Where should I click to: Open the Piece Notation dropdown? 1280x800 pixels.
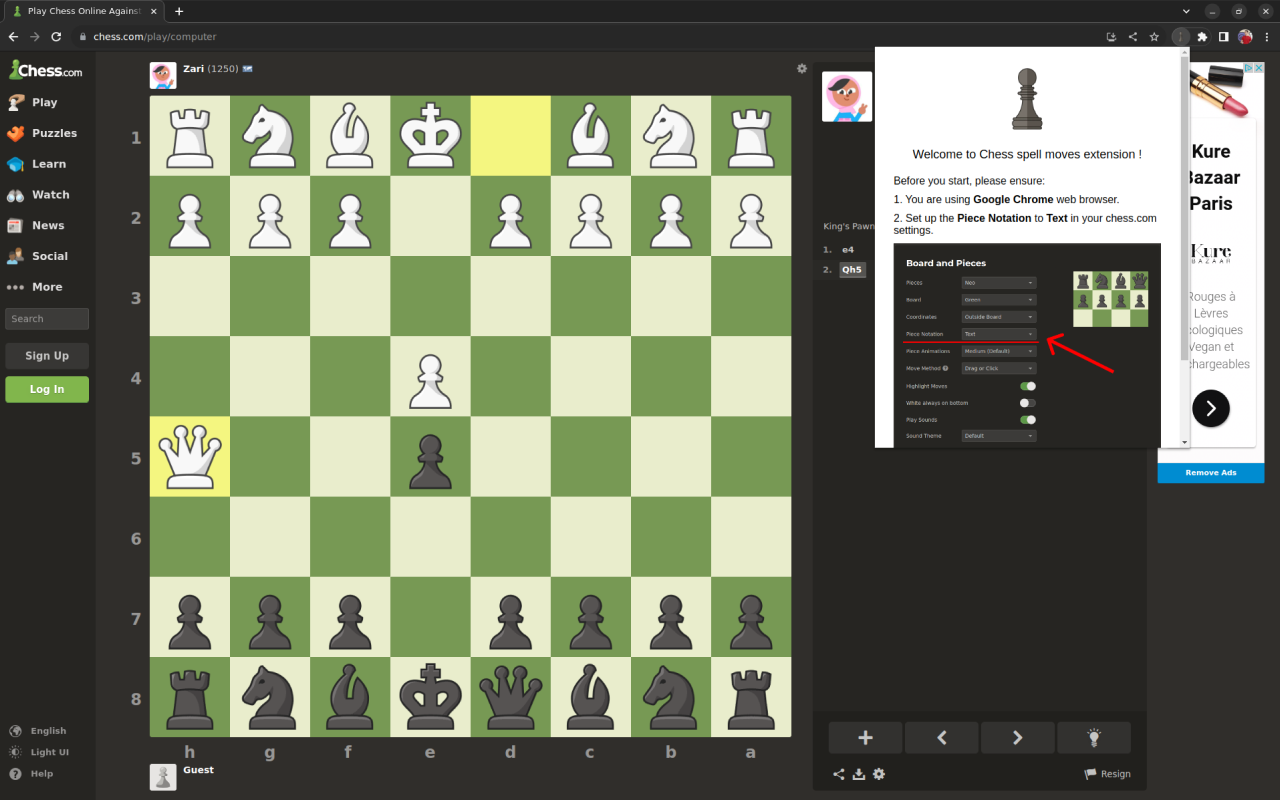click(999, 334)
